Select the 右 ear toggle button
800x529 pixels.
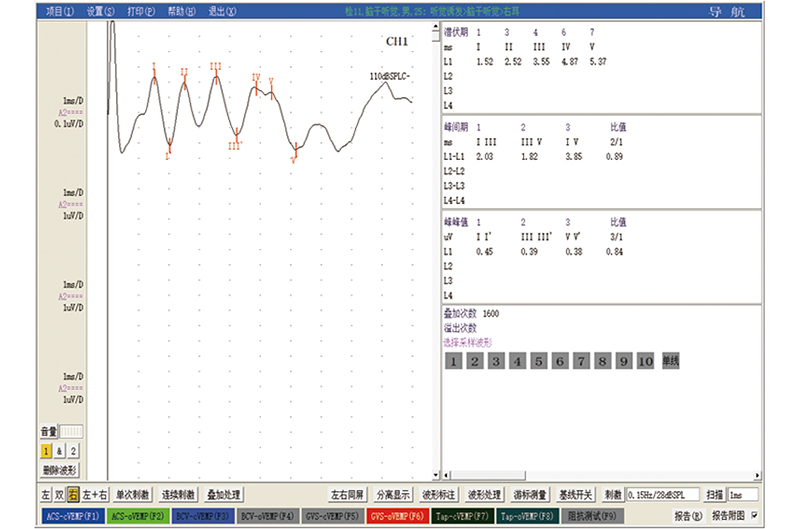[73, 495]
